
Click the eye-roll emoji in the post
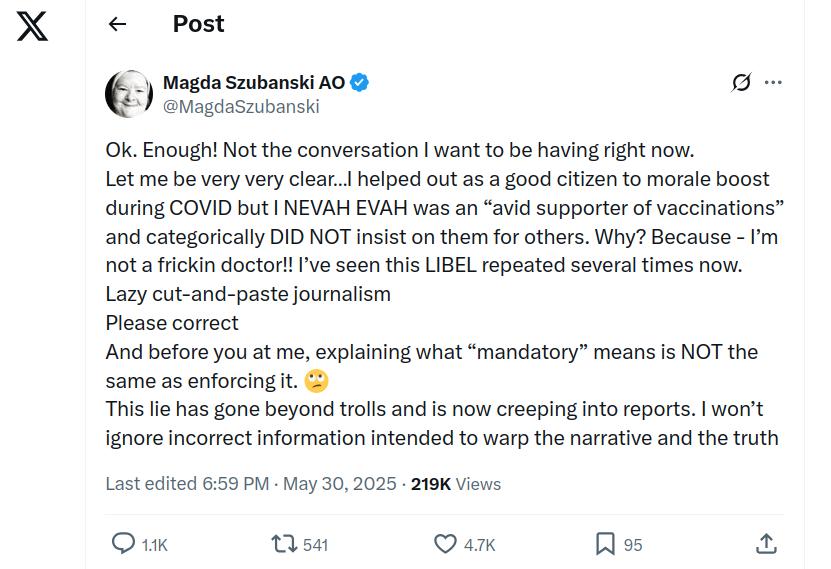click(317, 381)
